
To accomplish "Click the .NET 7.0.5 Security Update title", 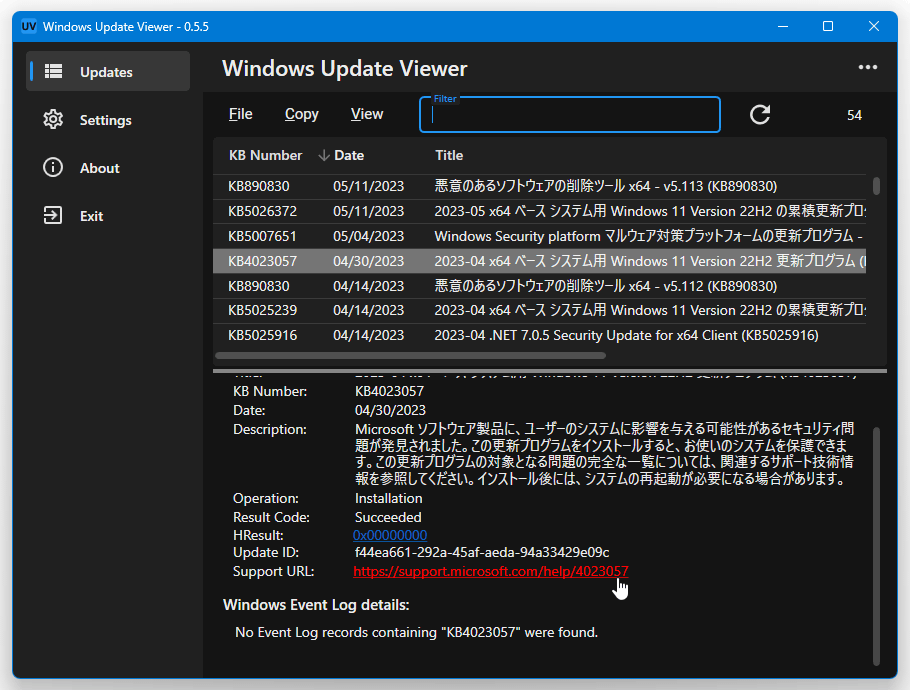I will point(626,335).
